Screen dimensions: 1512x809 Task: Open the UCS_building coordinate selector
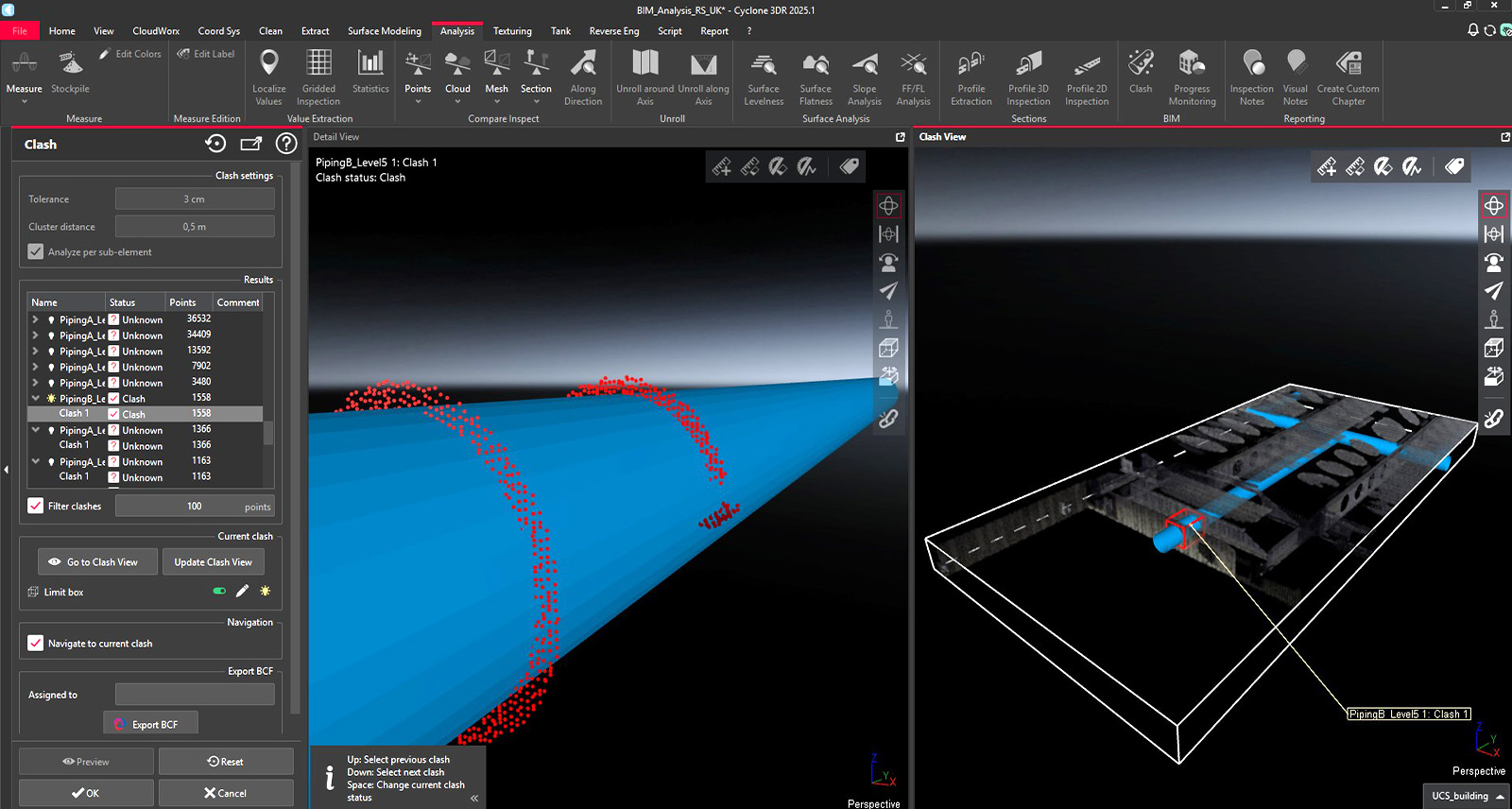[x=1467, y=796]
